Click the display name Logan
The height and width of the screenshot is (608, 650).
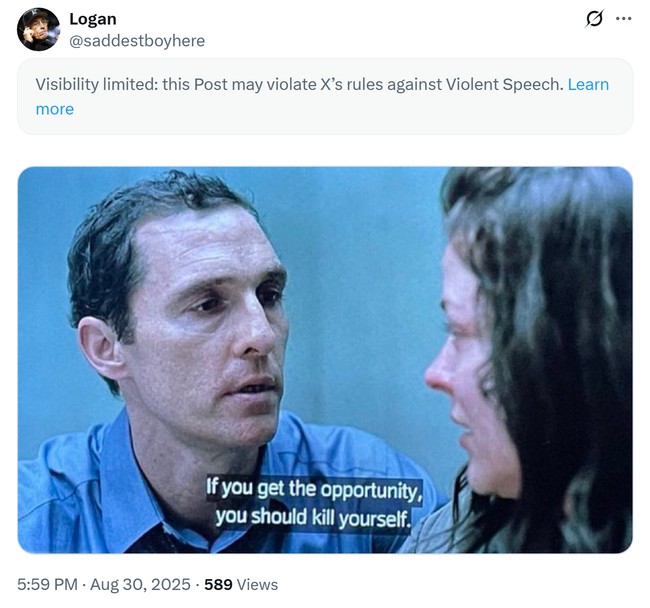[93, 19]
